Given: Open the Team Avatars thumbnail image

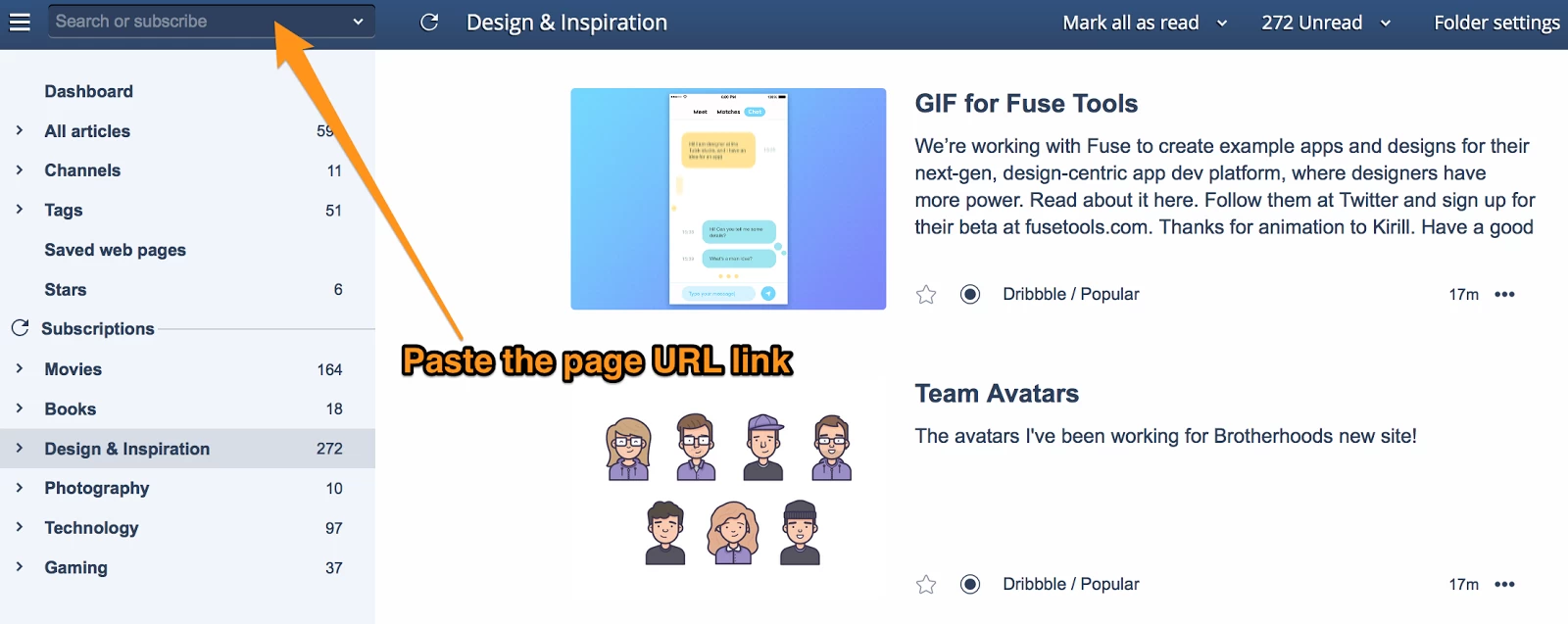Looking at the screenshot, I should coord(728,489).
